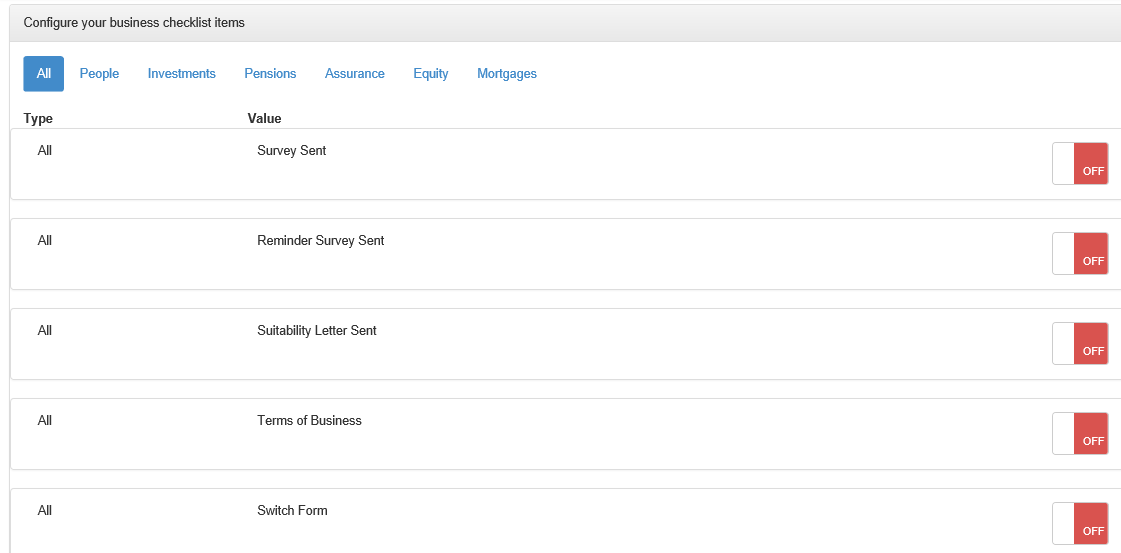Viewport: 1121px width, 553px height.
Task: Click the Survey Sent row label
Action: (x=291, y=151)
